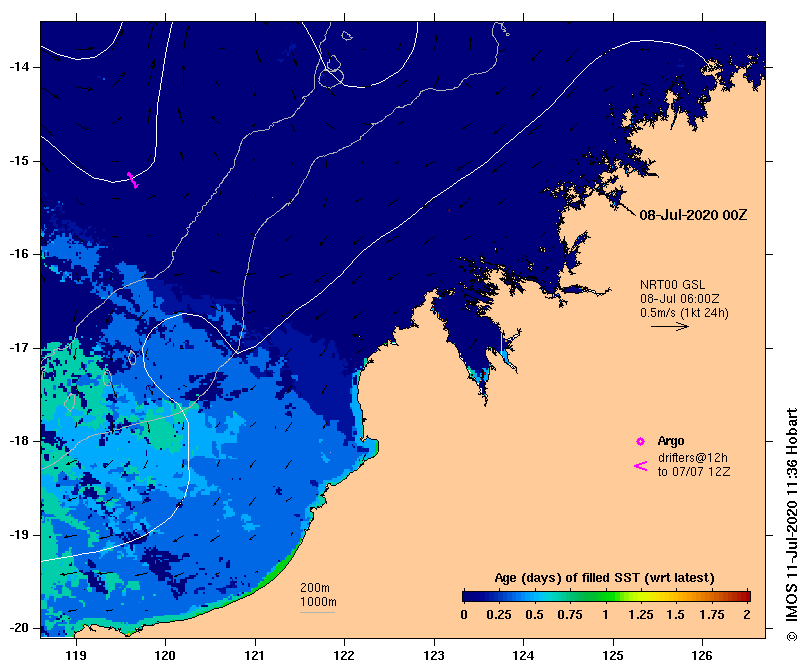Click the longitude label '119'
Screen dimensions: 809x672
click(x=76, y=655)
